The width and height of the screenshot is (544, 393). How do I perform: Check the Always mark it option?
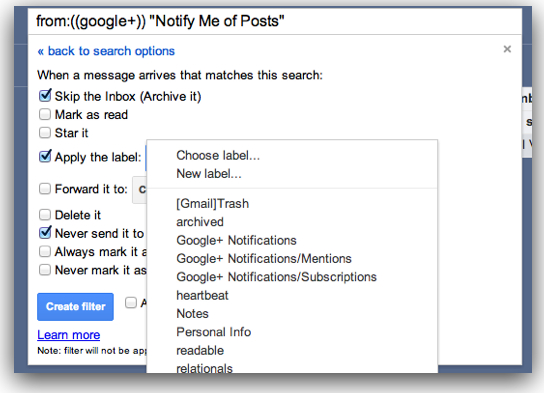45,251
